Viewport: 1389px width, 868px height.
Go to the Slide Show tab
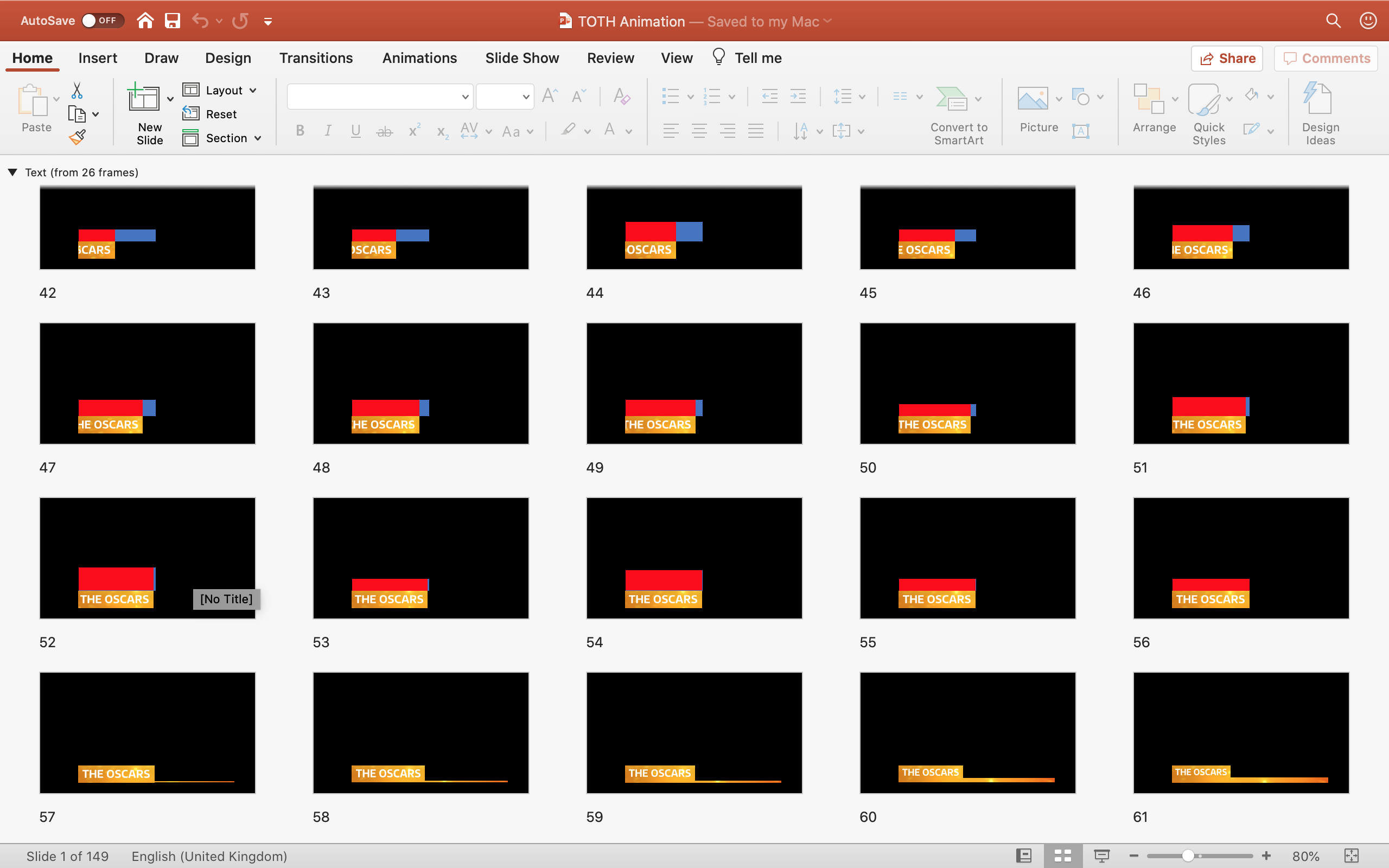pos(522,58)
